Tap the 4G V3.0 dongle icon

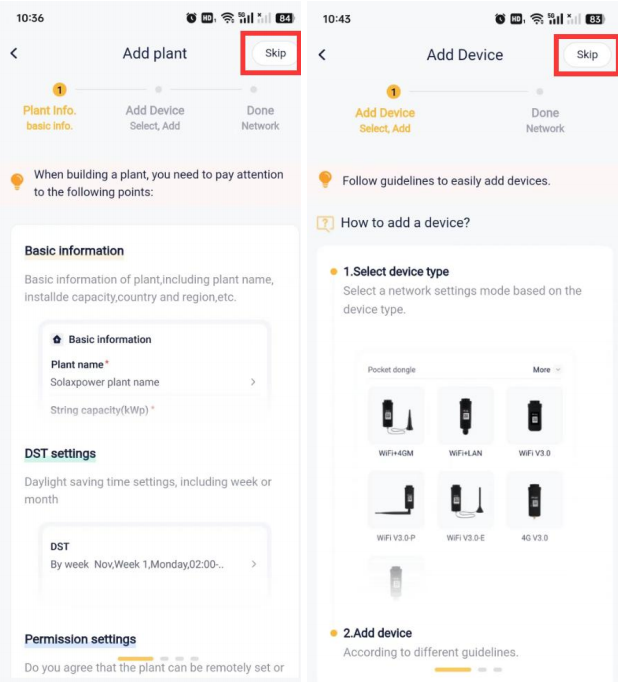[534, 500]
